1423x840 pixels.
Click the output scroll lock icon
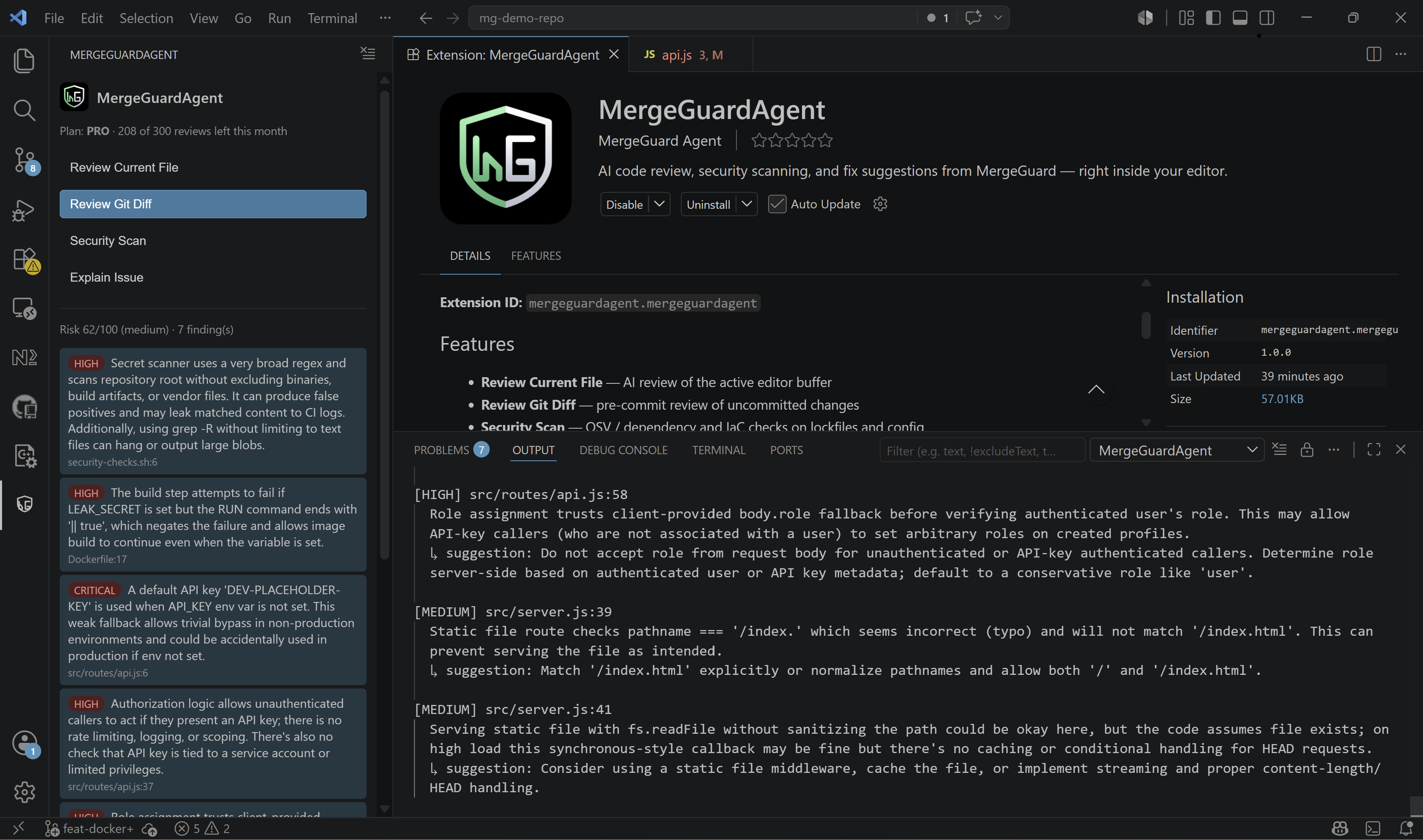(x=1306, y=450)
